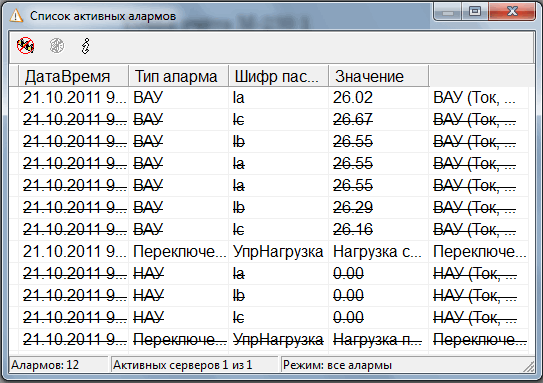Screen dimensions: 543x383
Task: Click НАУ type in the Ia row
Action: tap(178, 274)
